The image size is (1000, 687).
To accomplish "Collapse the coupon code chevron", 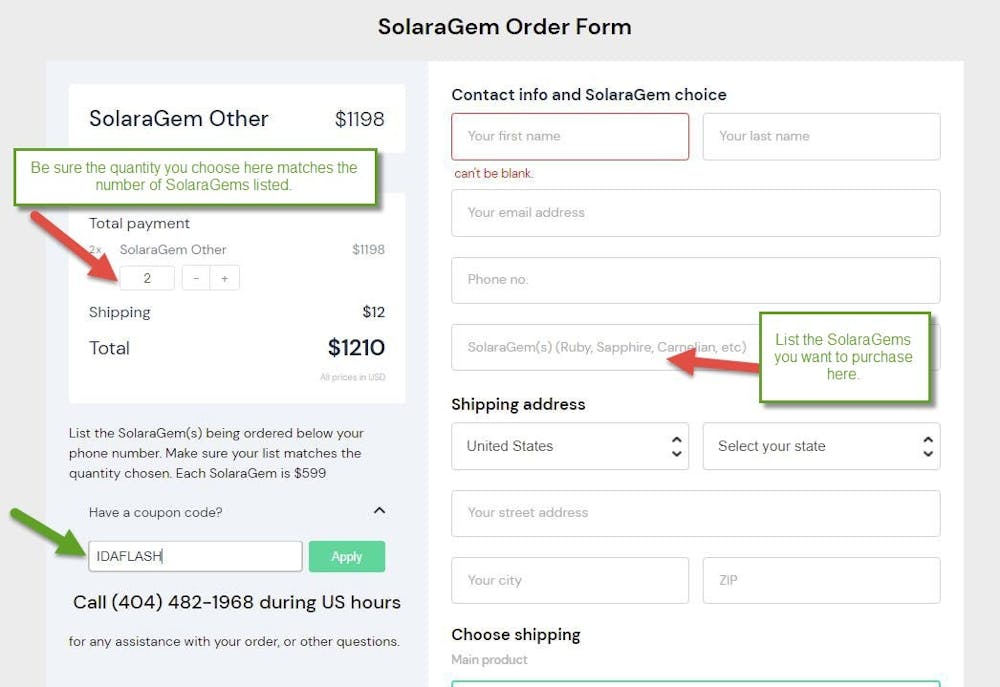I will [379, 511].
